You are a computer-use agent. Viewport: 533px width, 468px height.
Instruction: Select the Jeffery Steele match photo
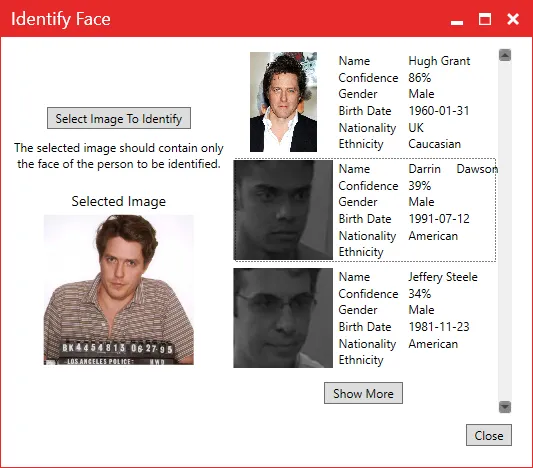tap(283, 318)
